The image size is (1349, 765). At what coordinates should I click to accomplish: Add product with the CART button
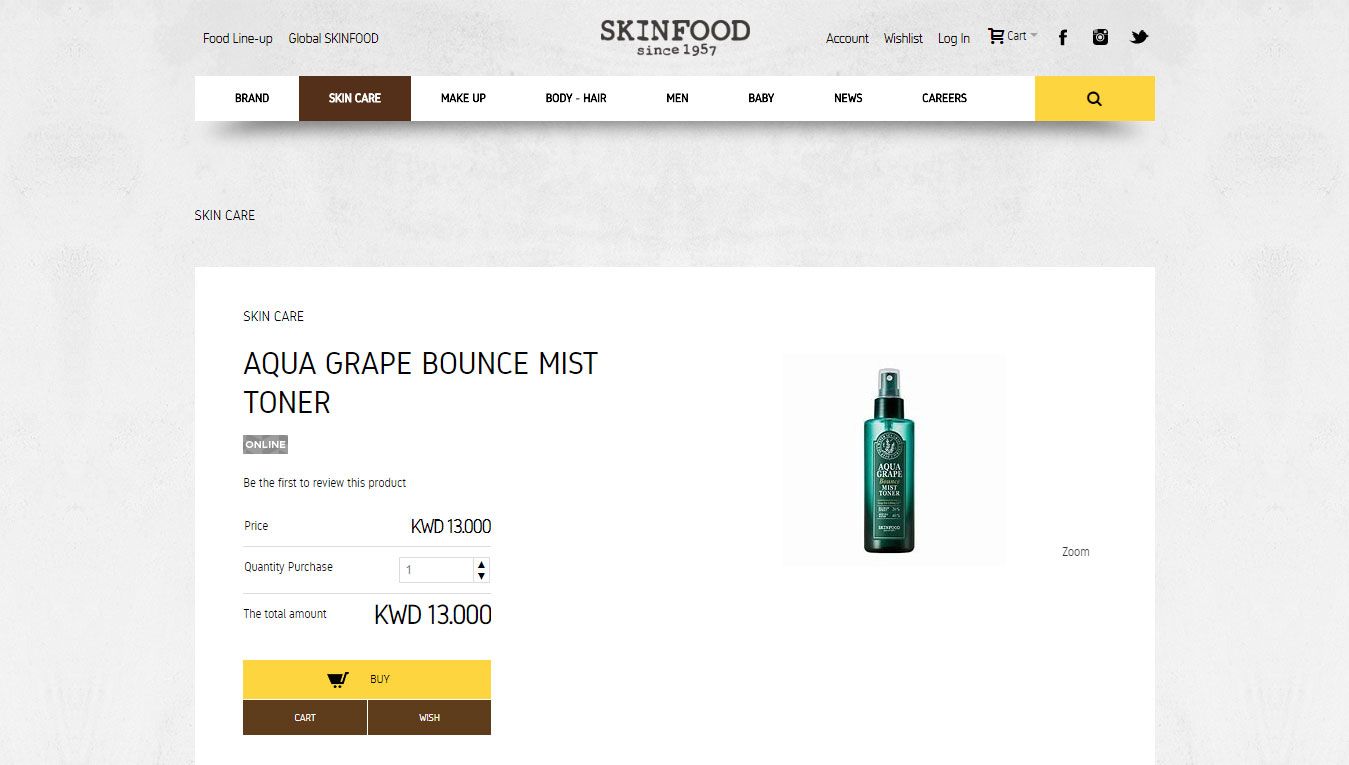click(305, 717)
